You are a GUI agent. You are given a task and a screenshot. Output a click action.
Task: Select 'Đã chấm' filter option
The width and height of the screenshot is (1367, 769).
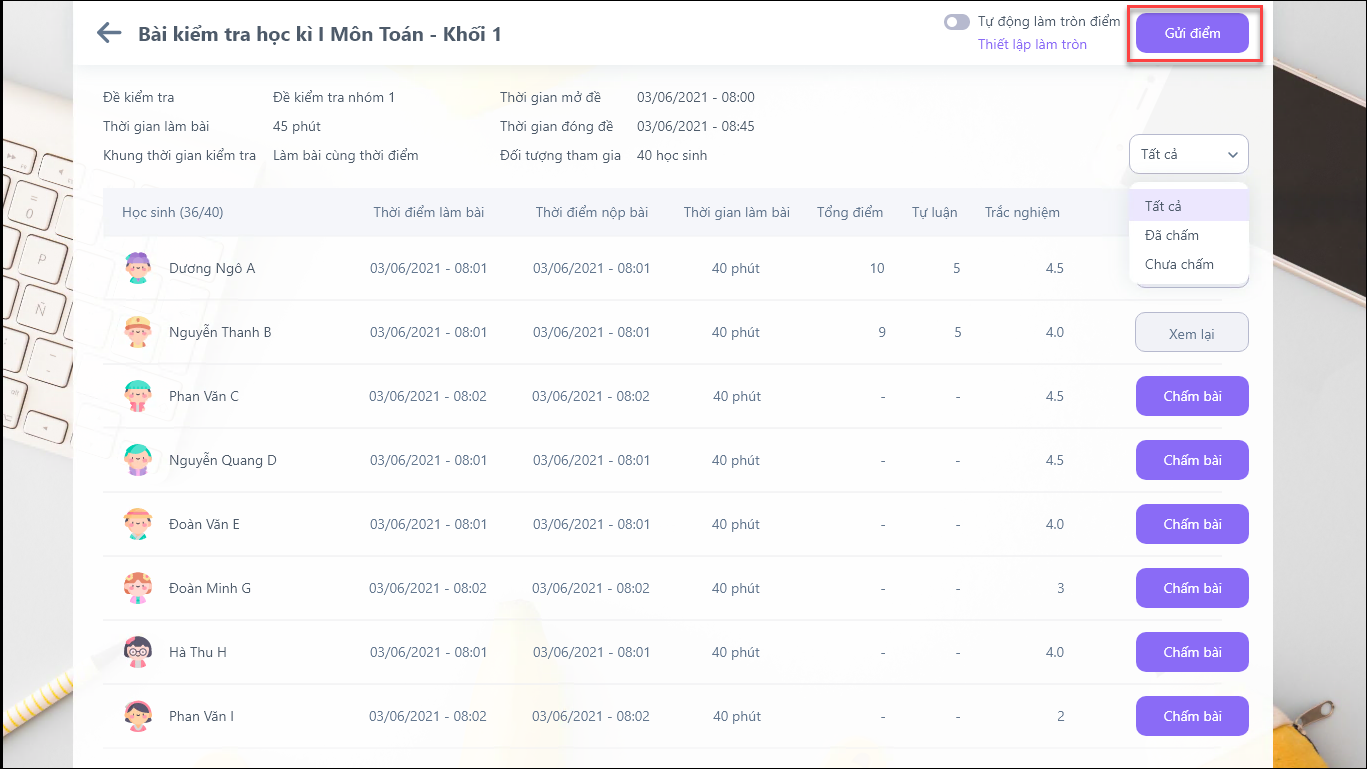1172,235
